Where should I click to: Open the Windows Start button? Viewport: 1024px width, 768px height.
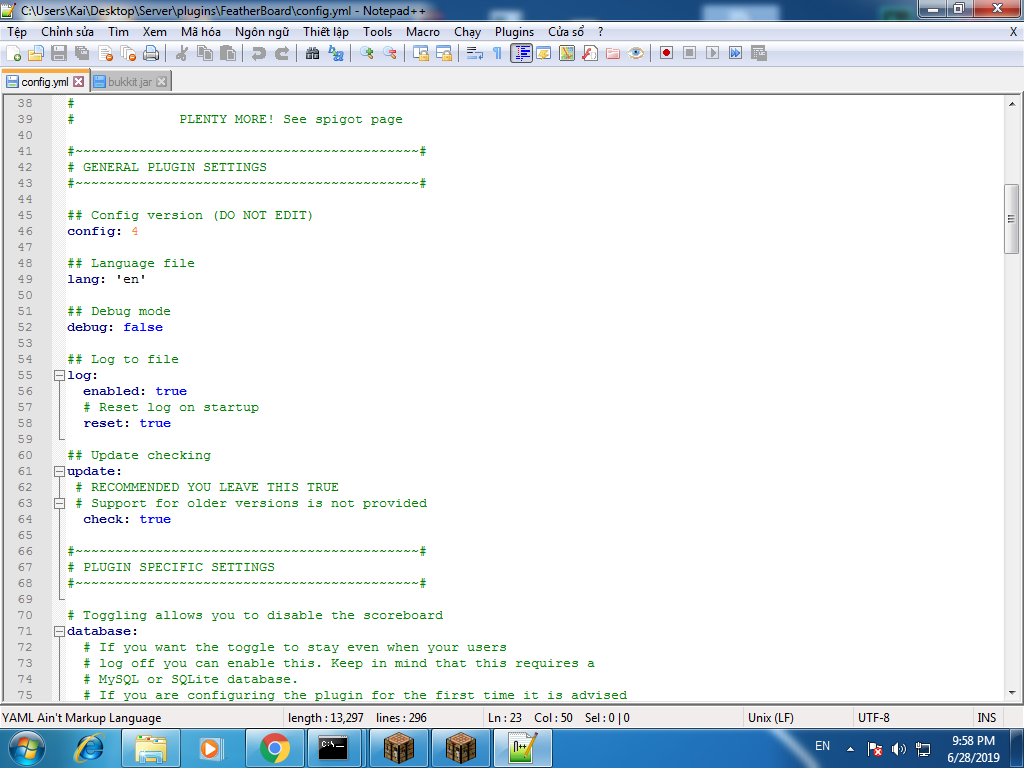coord(27,748)
